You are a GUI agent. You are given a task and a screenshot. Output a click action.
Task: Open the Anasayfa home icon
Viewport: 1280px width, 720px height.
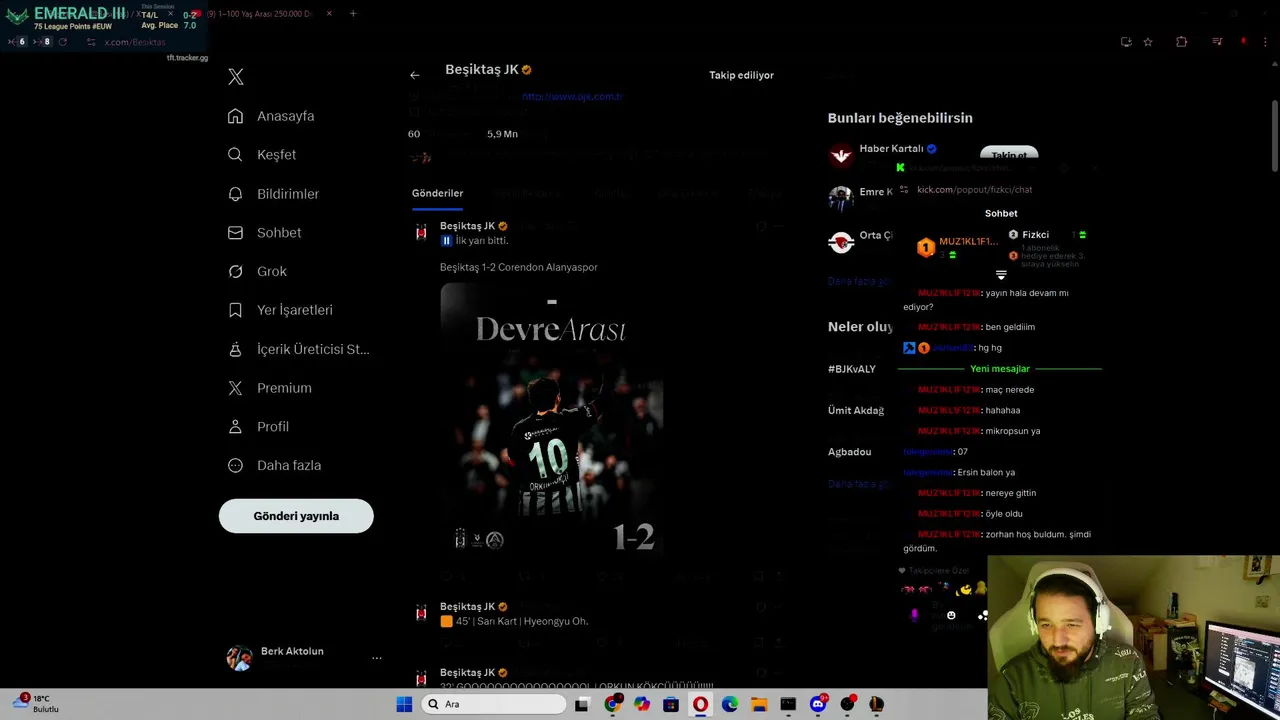(x=235, y=116)
